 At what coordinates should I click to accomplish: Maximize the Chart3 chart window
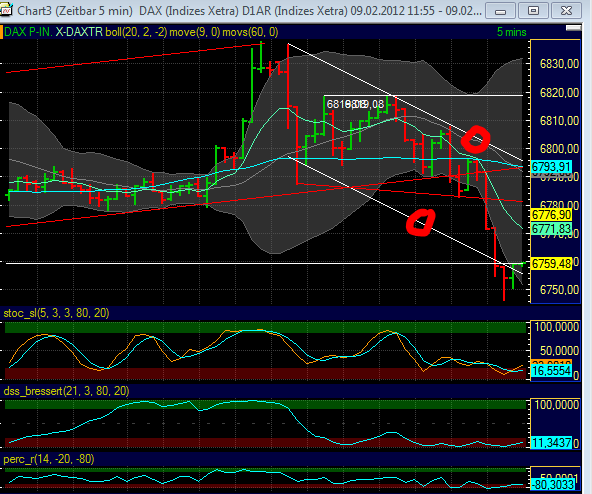533,11
